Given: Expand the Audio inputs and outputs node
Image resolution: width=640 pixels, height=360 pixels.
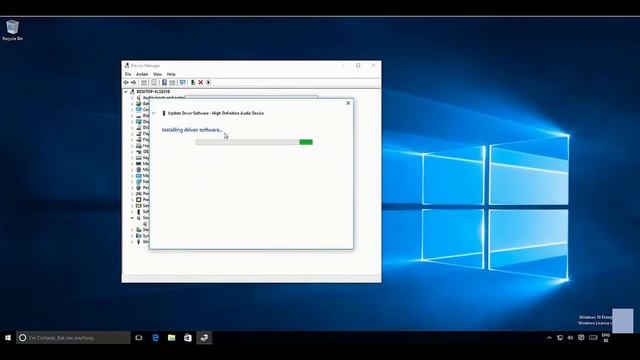Looking at the screenshot, I should [132, 98].
